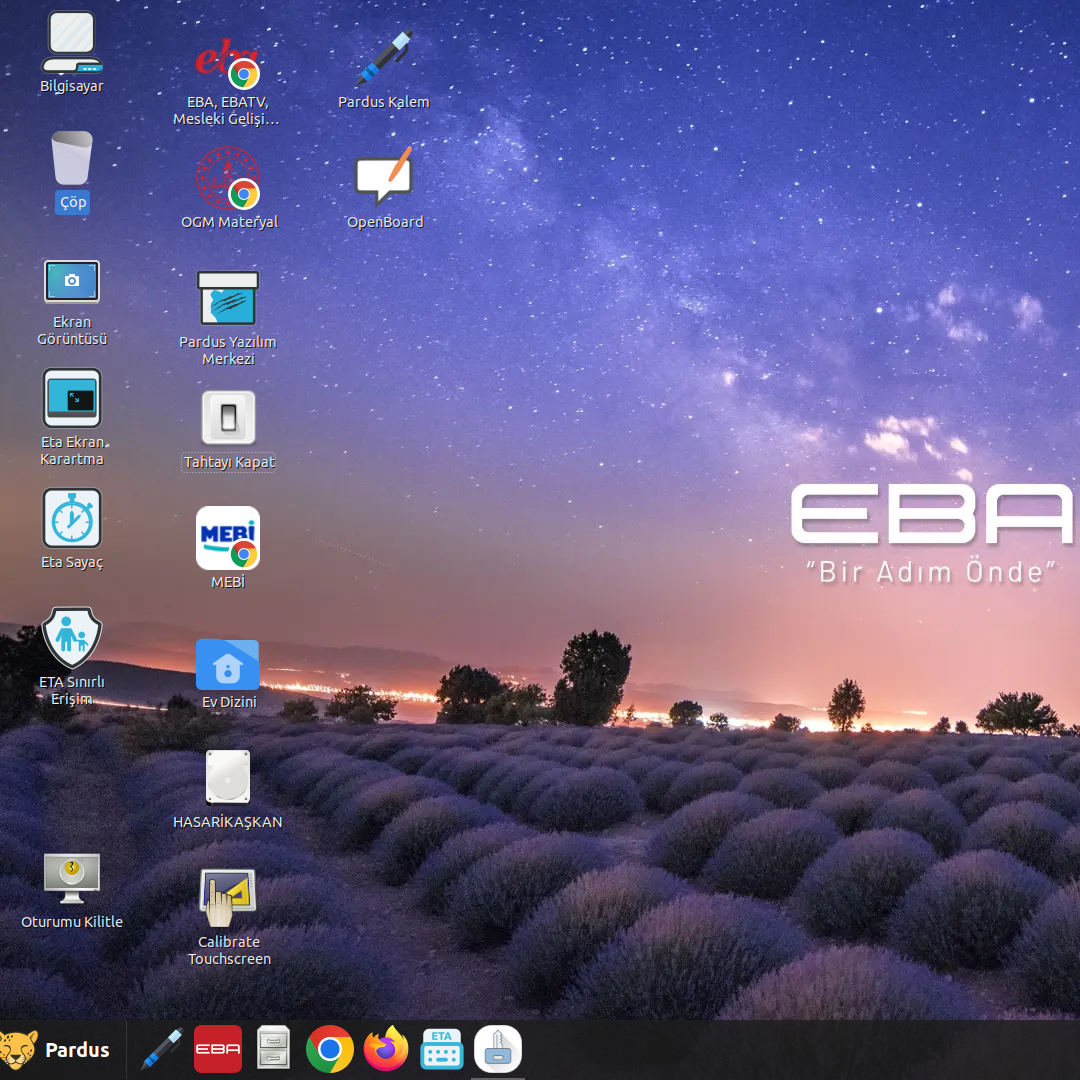Open the Pardus start menu

(x=56, y=1050)
